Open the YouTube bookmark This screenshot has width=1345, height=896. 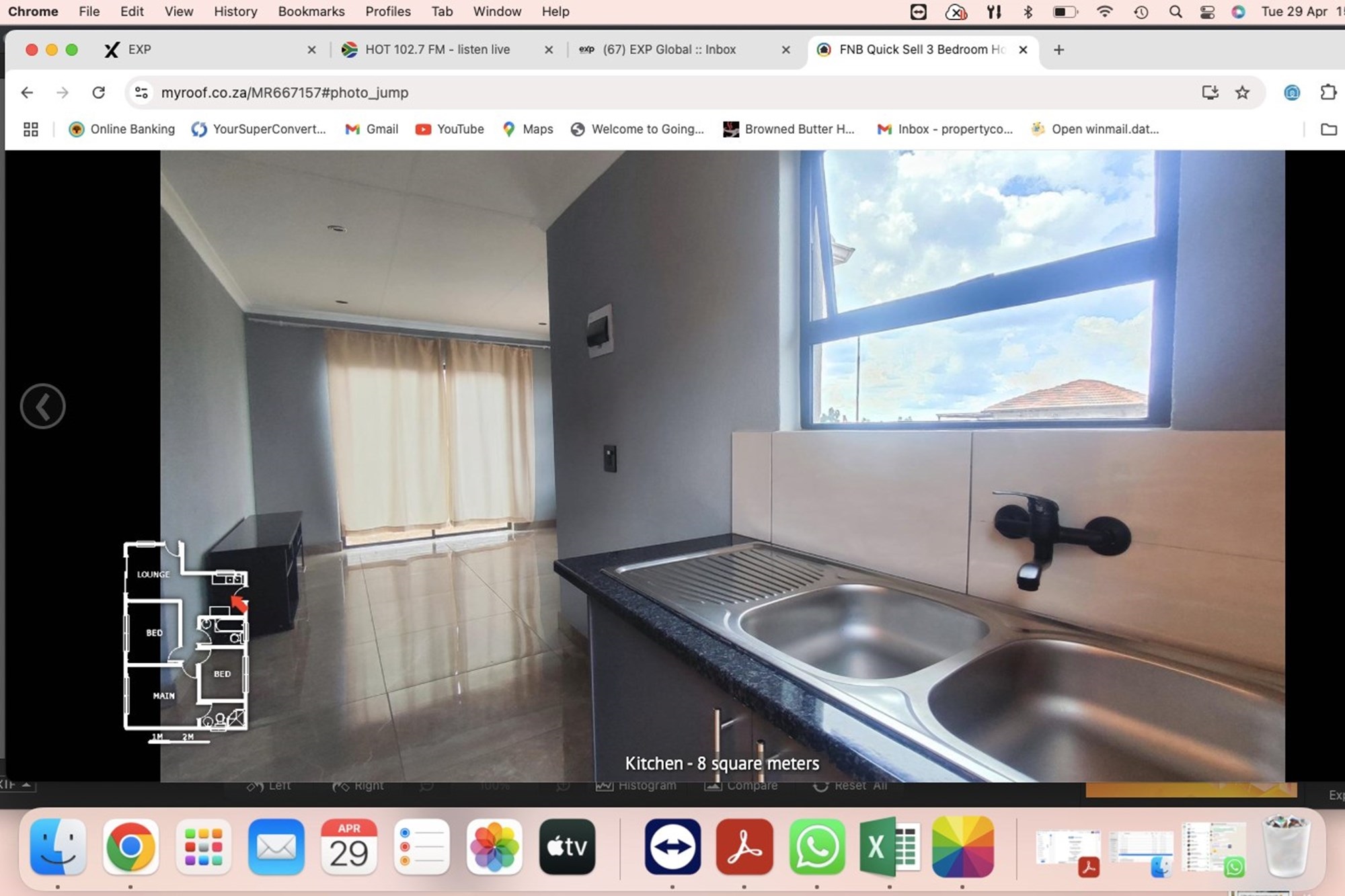click(450, 129)
